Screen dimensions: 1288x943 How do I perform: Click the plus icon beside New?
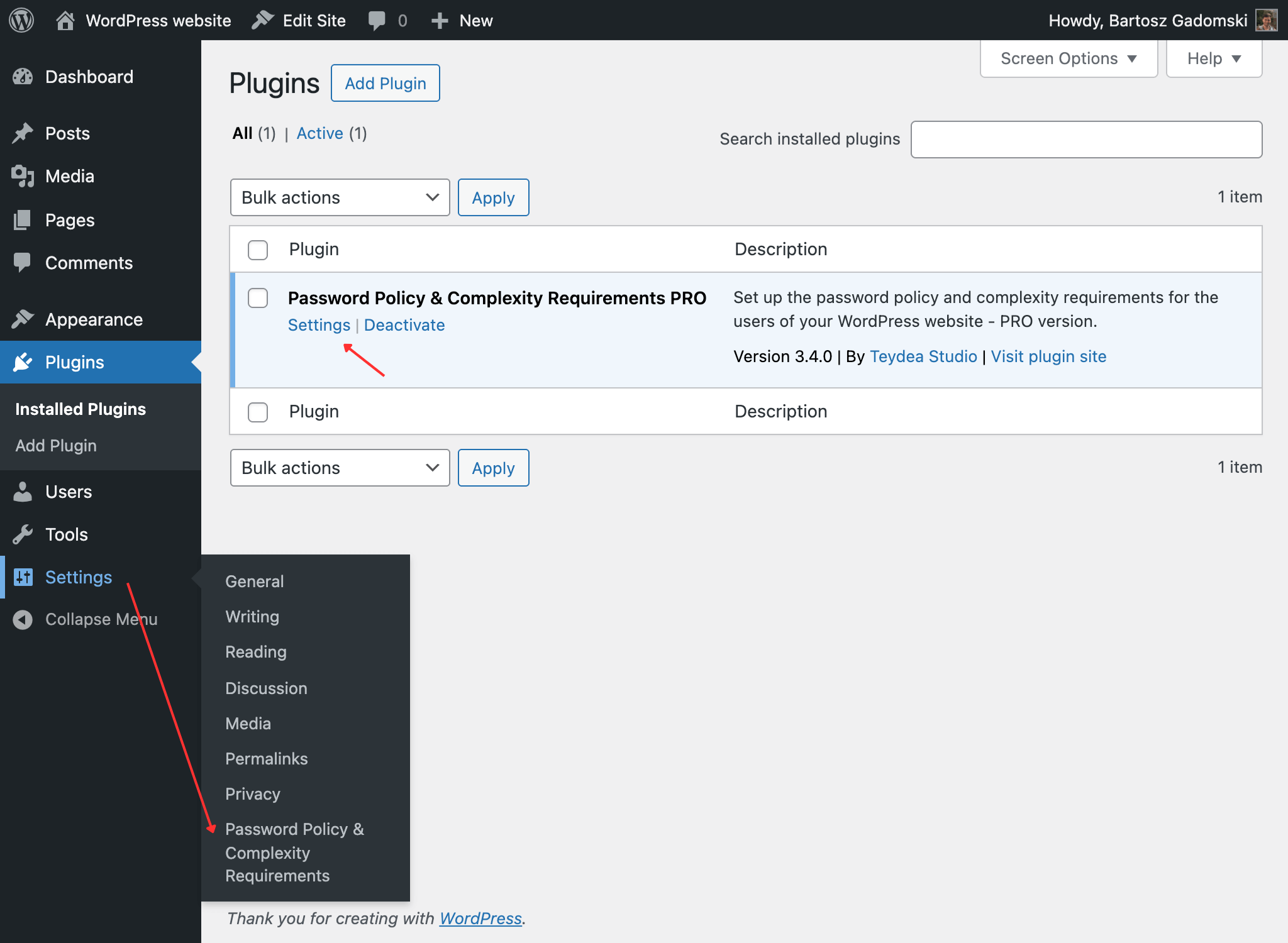(x=440, y=21)
